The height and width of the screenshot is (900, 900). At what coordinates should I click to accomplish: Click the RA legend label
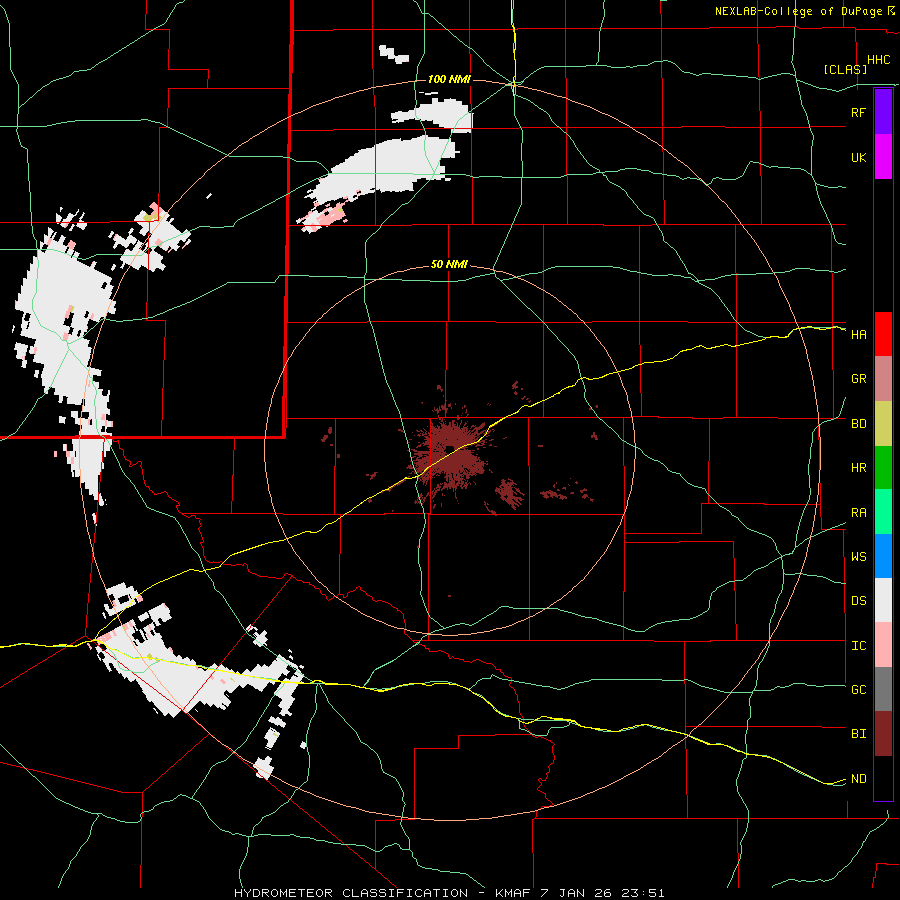858,513
